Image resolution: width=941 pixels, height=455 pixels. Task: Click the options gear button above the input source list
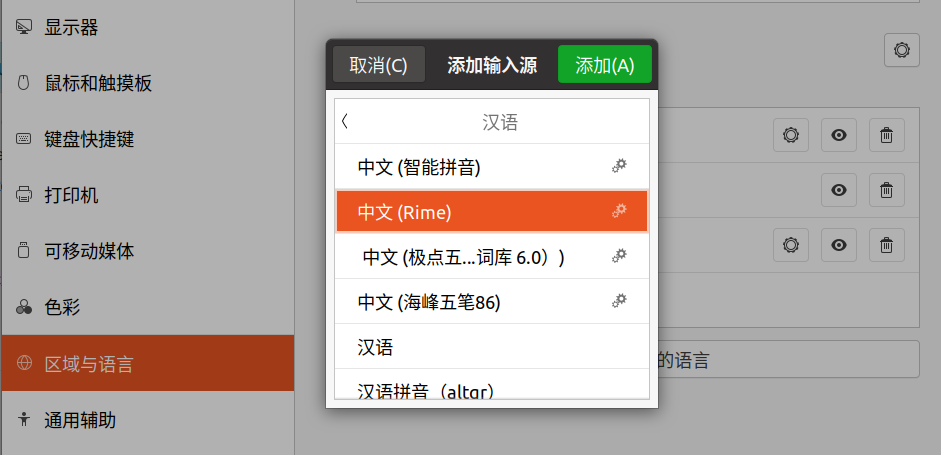click(901, 50)
